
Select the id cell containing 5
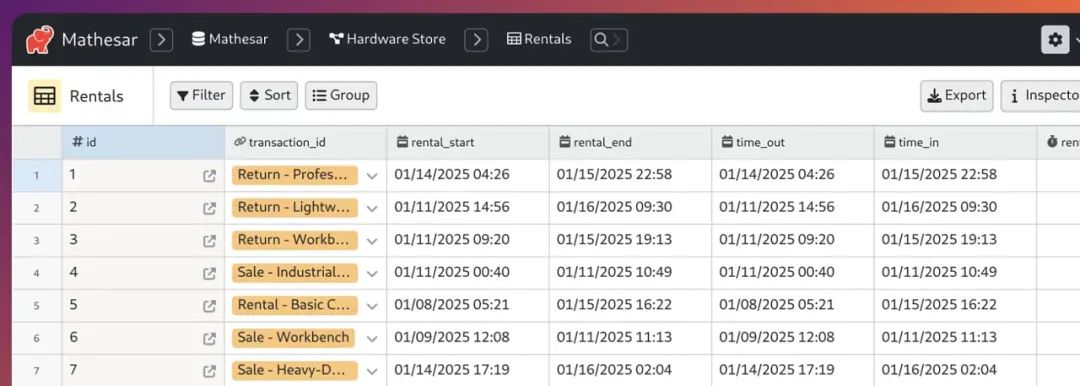pyautogui.click(x=143, y=306)
